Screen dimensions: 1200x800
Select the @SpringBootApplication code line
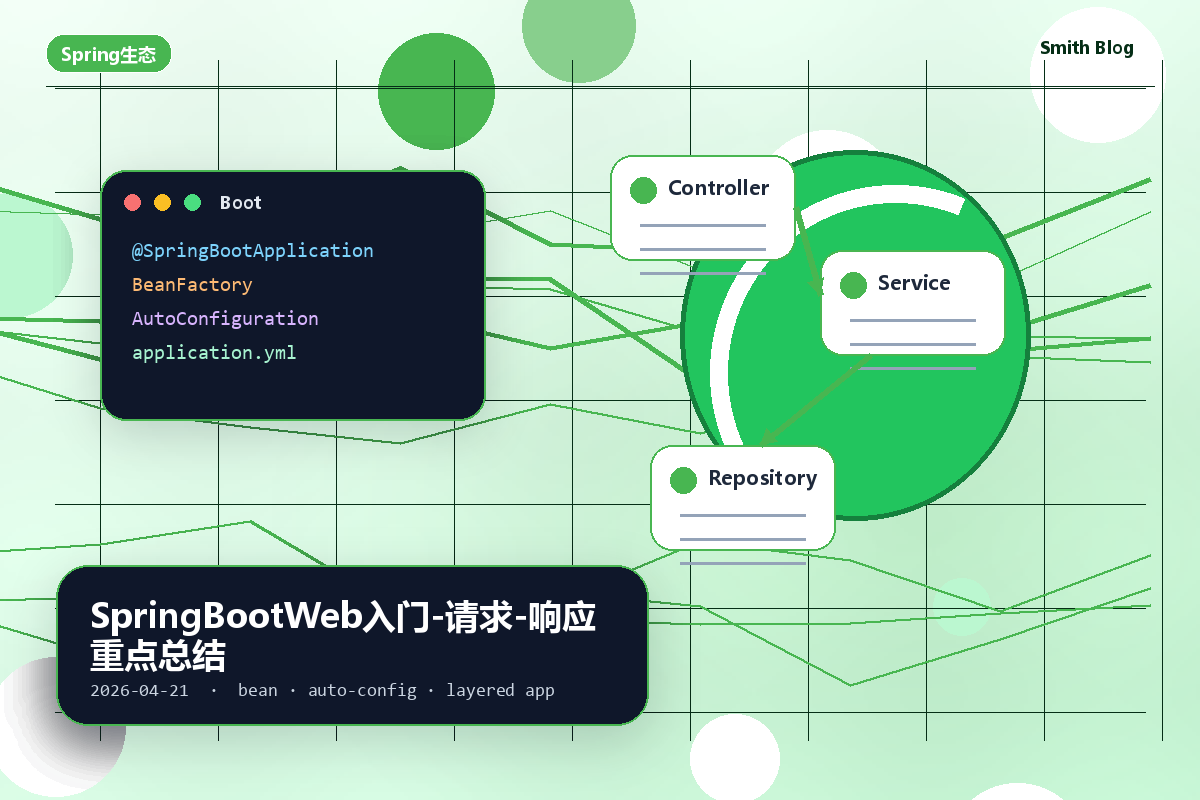coord(252,251)
